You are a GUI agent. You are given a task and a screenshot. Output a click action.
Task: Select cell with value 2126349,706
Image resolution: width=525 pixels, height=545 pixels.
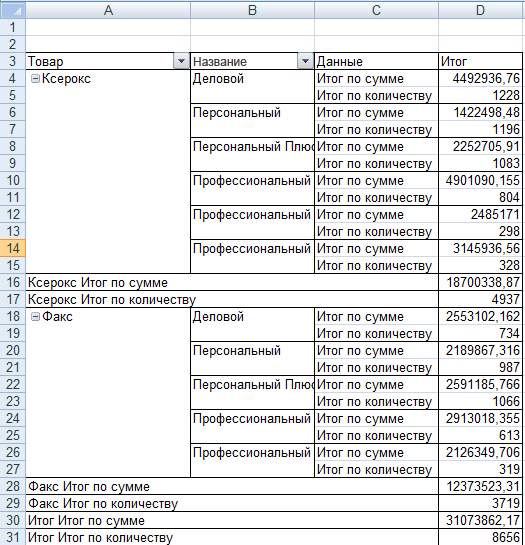pos(480,452)
